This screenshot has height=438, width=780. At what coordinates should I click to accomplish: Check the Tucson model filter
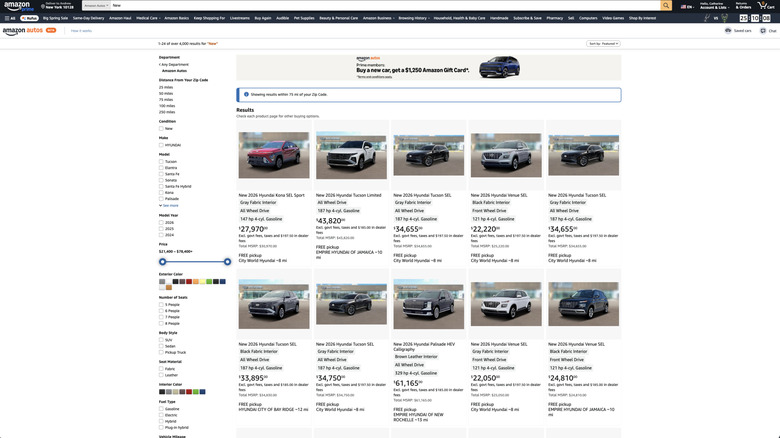pos(161,161)
